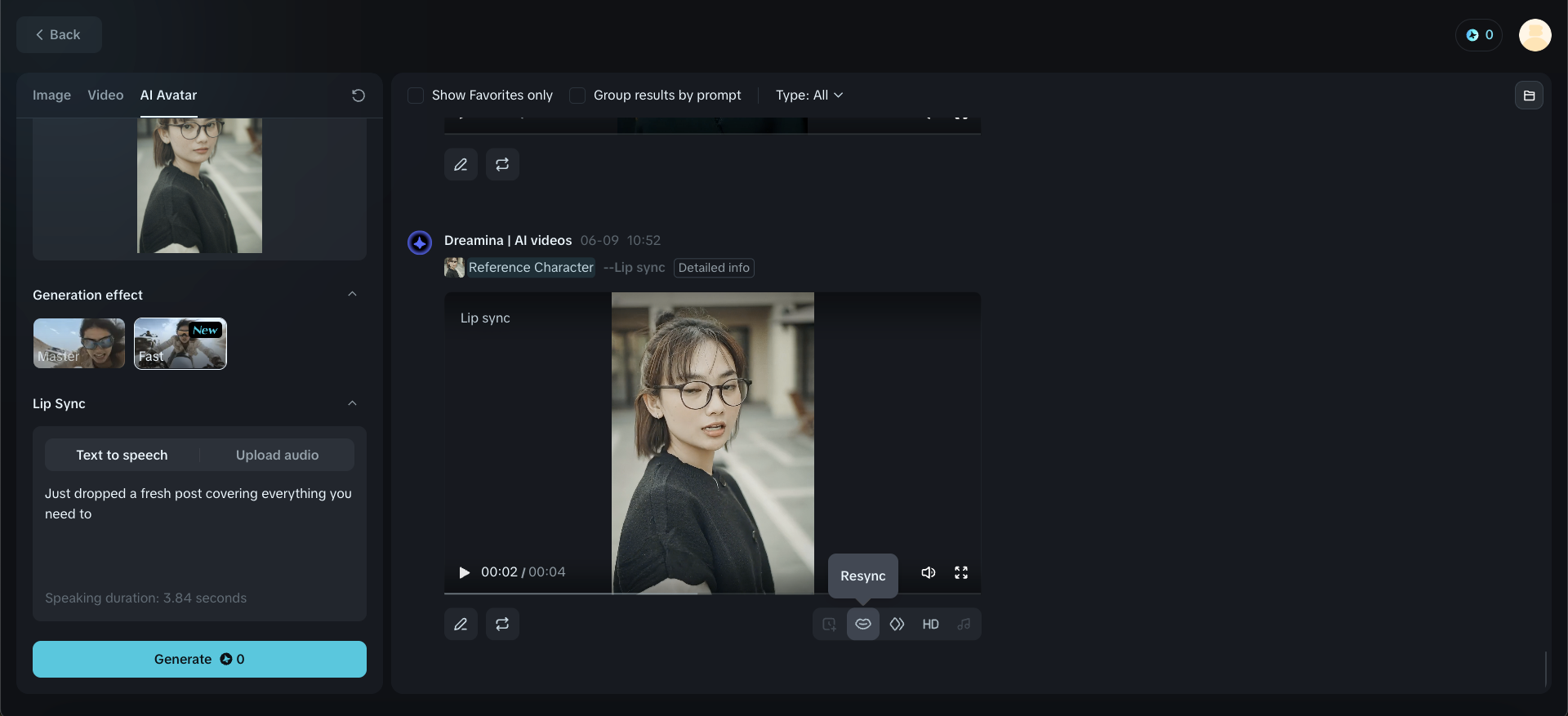This screenshot has width=1568, height=716.
Task: Toggle the video volume speaker icon
Action: point(929,572)
